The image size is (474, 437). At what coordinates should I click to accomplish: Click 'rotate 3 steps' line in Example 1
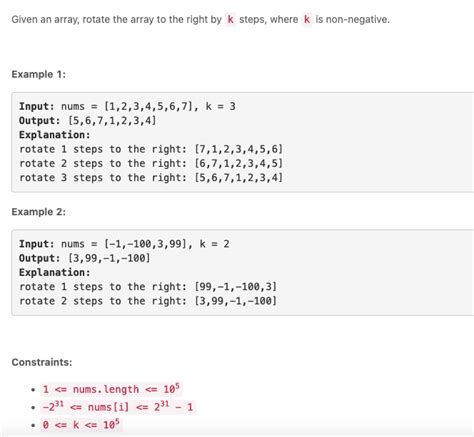[151, 178]
